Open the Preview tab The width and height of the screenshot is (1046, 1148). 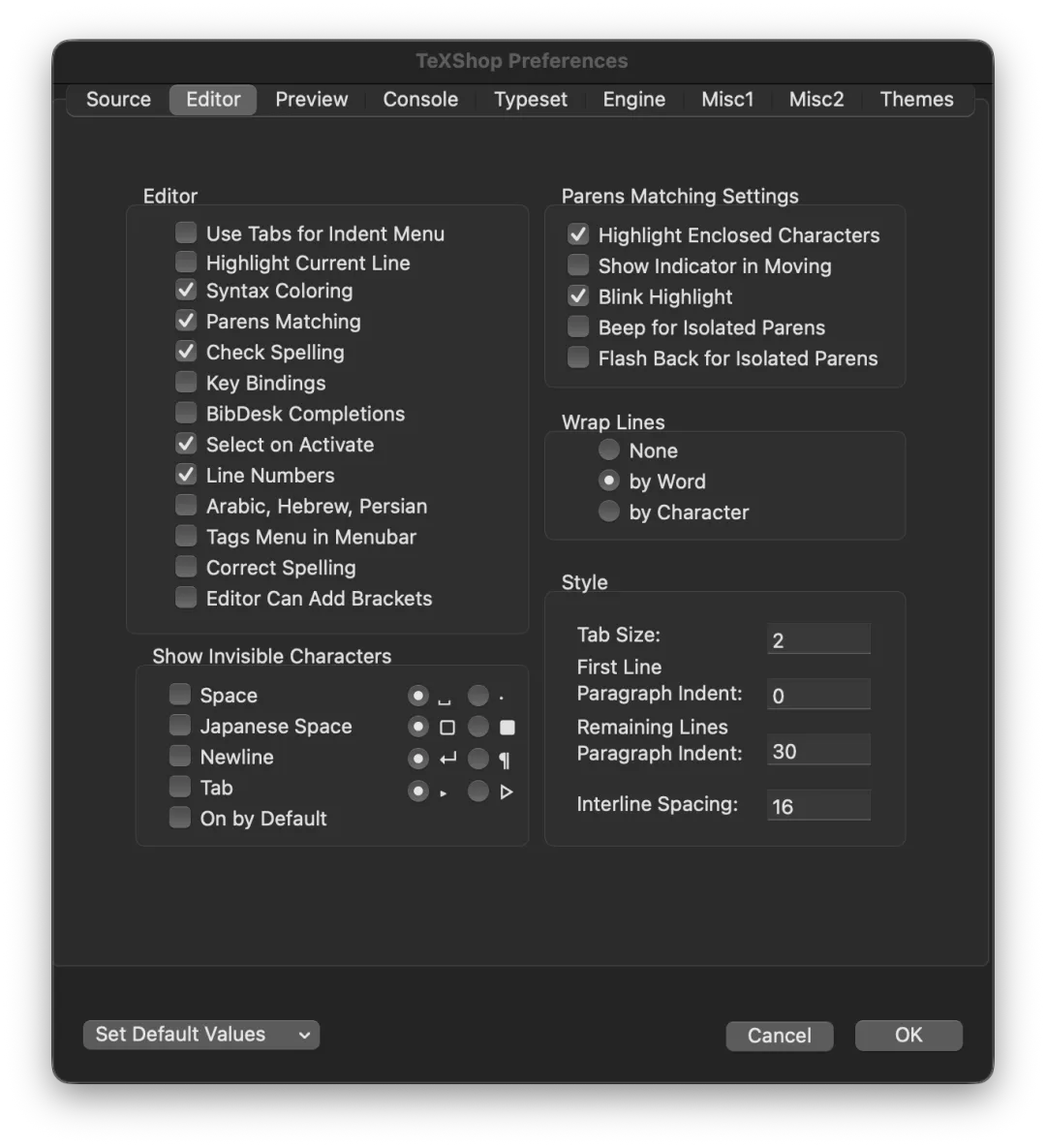(311, 100)
